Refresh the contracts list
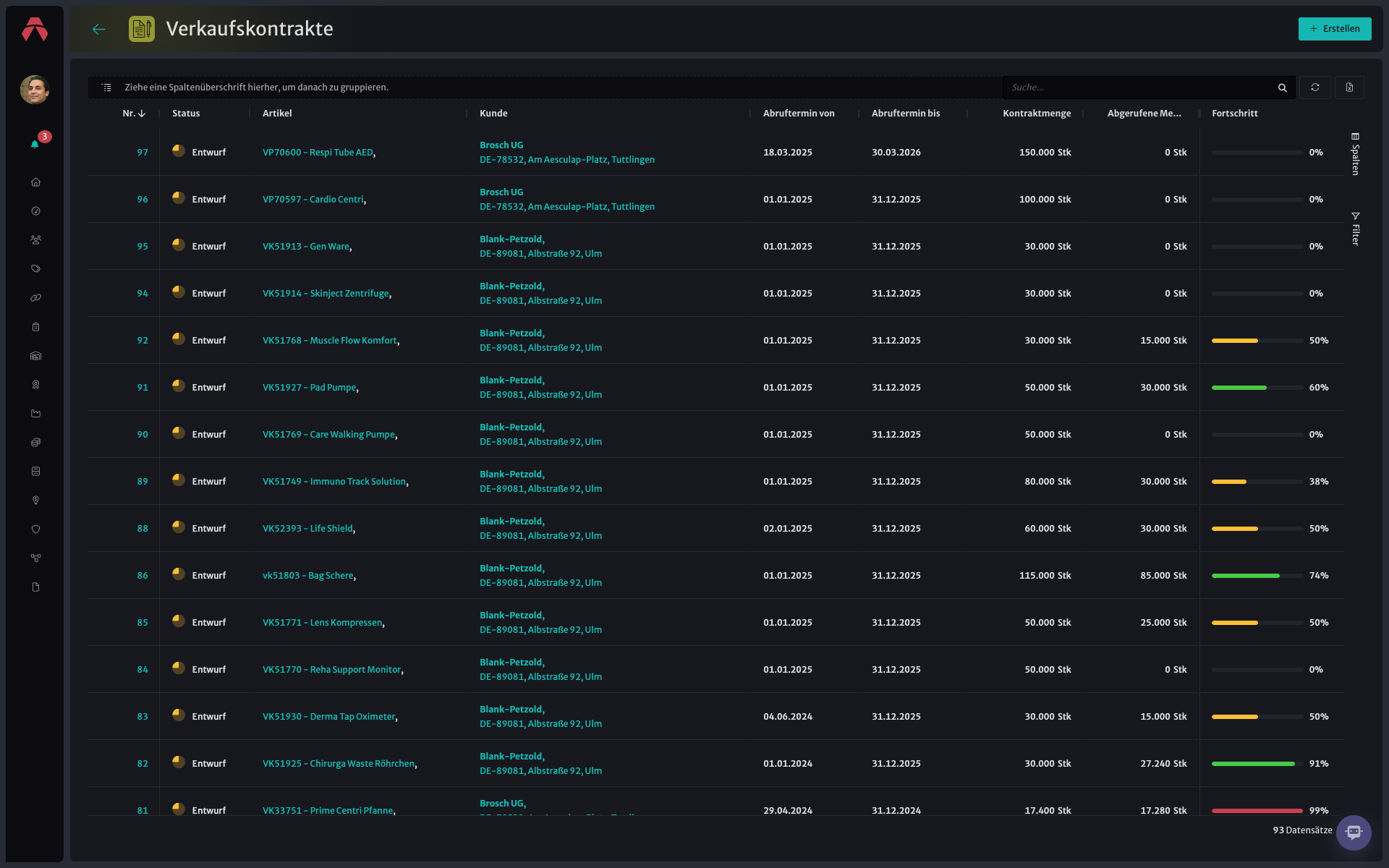The height and width of the screenshot is (868, 1389). pos(1315,88)
